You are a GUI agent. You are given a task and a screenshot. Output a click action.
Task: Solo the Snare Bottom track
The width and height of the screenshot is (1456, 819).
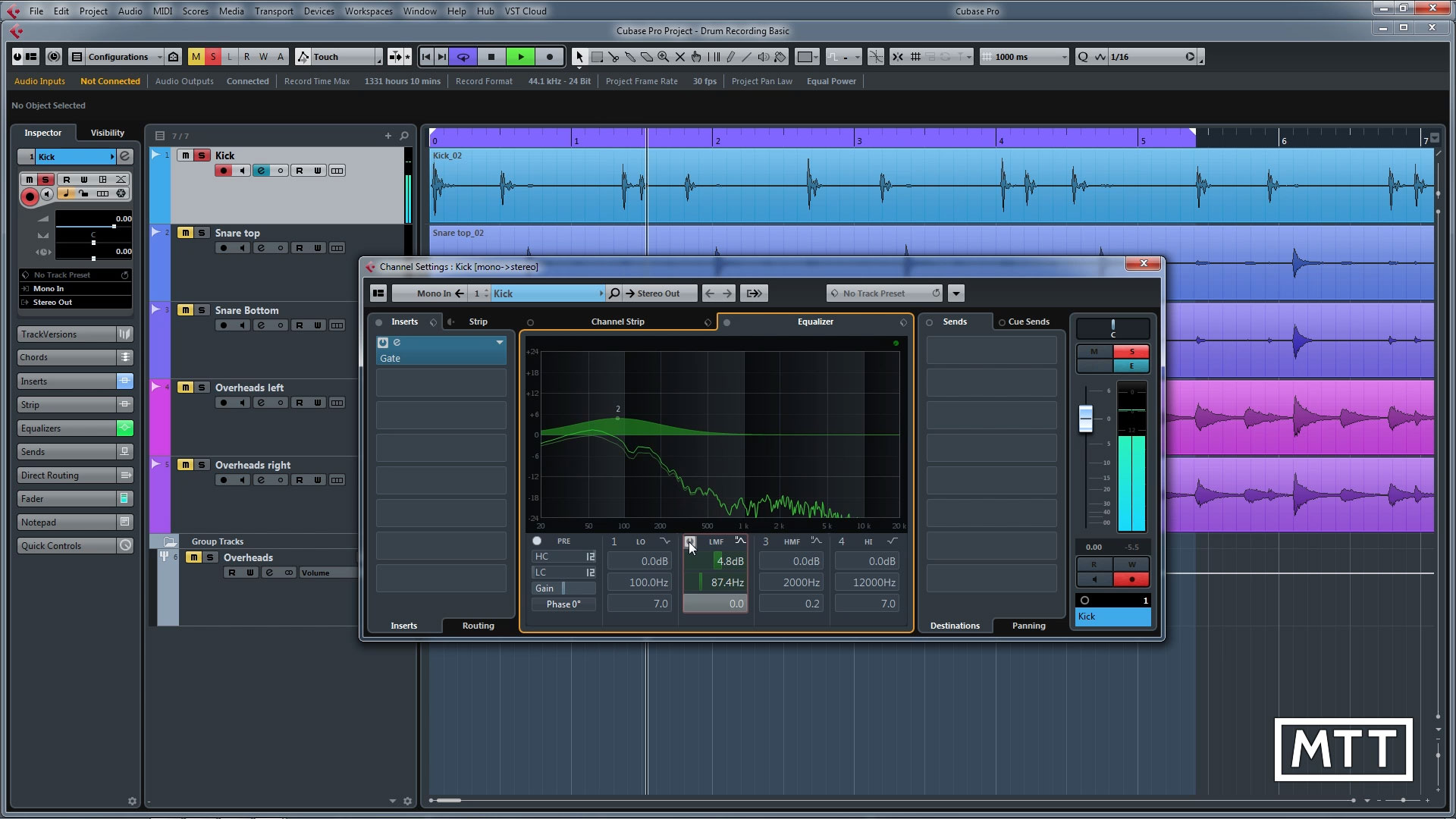click(202, 310)
